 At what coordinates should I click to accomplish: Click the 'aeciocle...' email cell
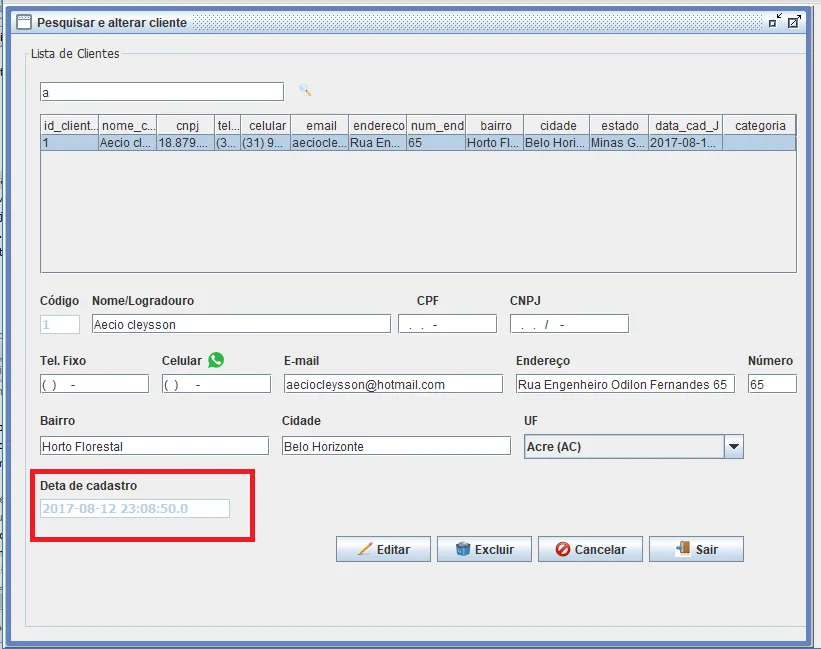pos(320,142)
